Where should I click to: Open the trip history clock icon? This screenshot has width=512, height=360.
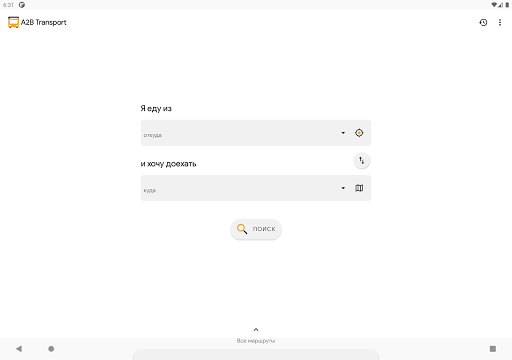483,22
